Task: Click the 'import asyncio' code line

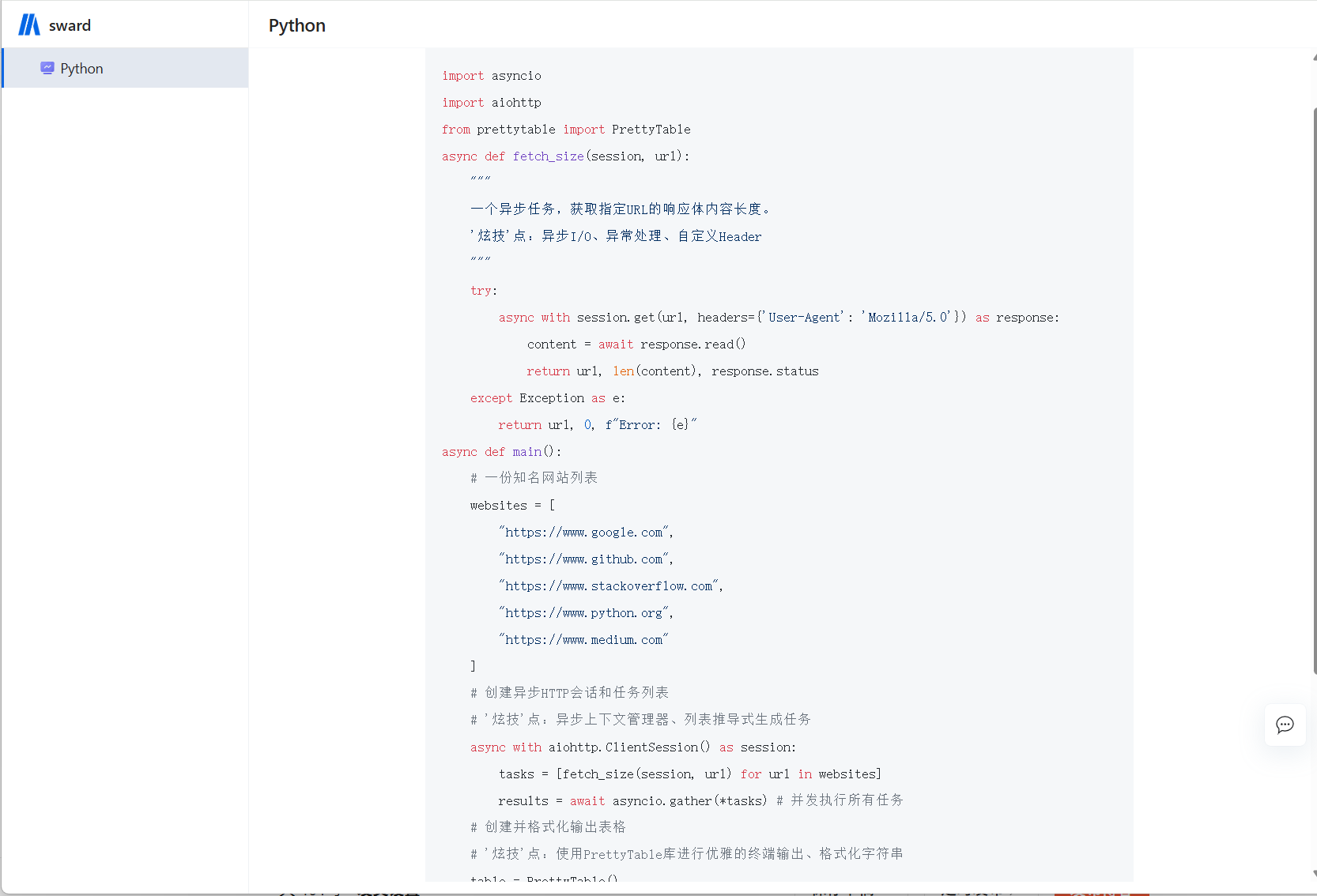Action: (492, 76)
